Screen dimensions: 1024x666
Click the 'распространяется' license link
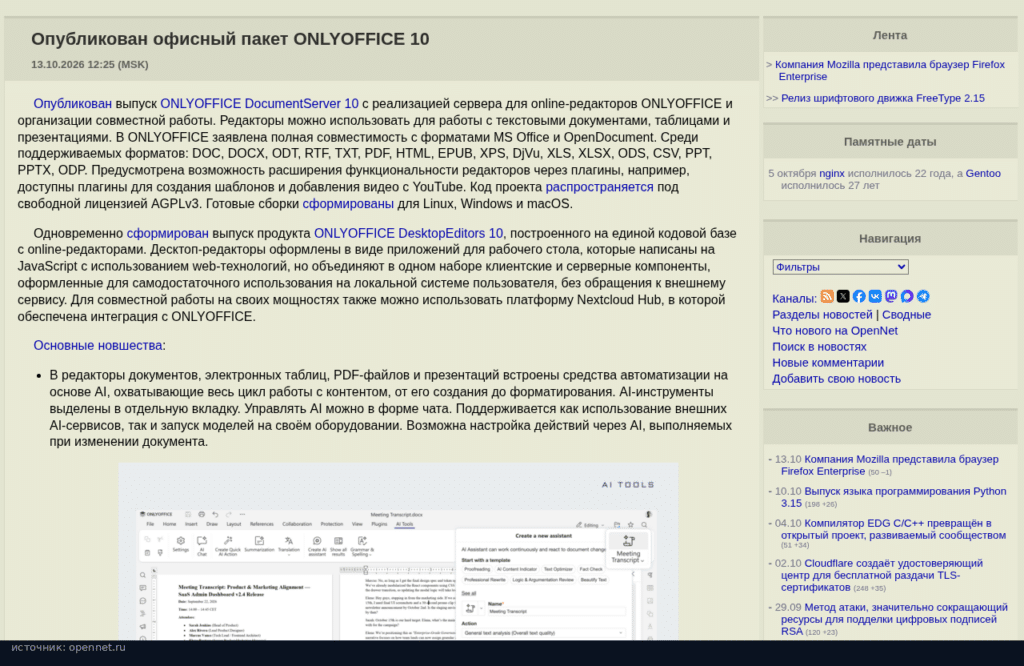(x=600, y=187)
